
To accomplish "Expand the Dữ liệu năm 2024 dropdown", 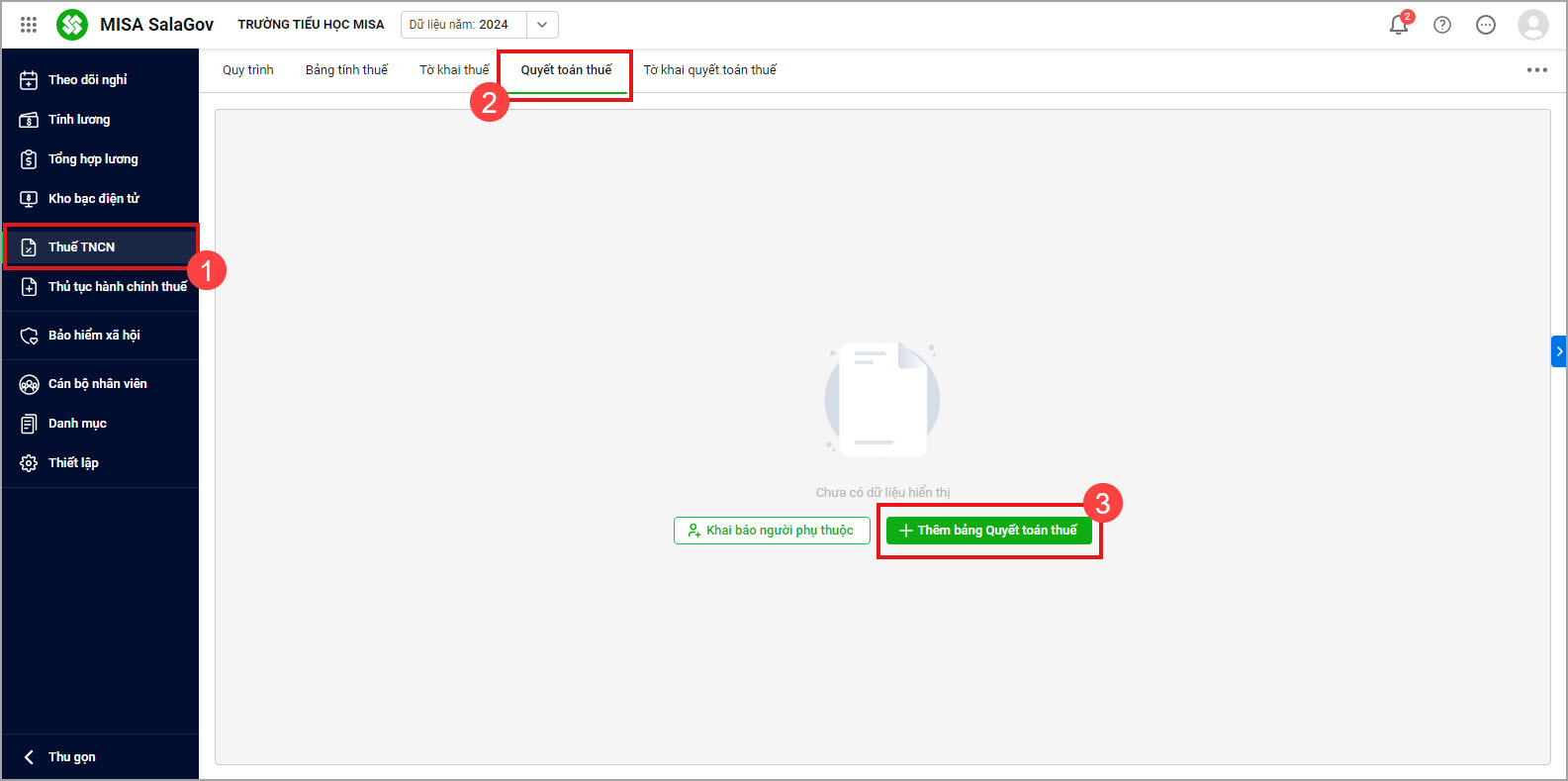I will (x=542, y=25).
